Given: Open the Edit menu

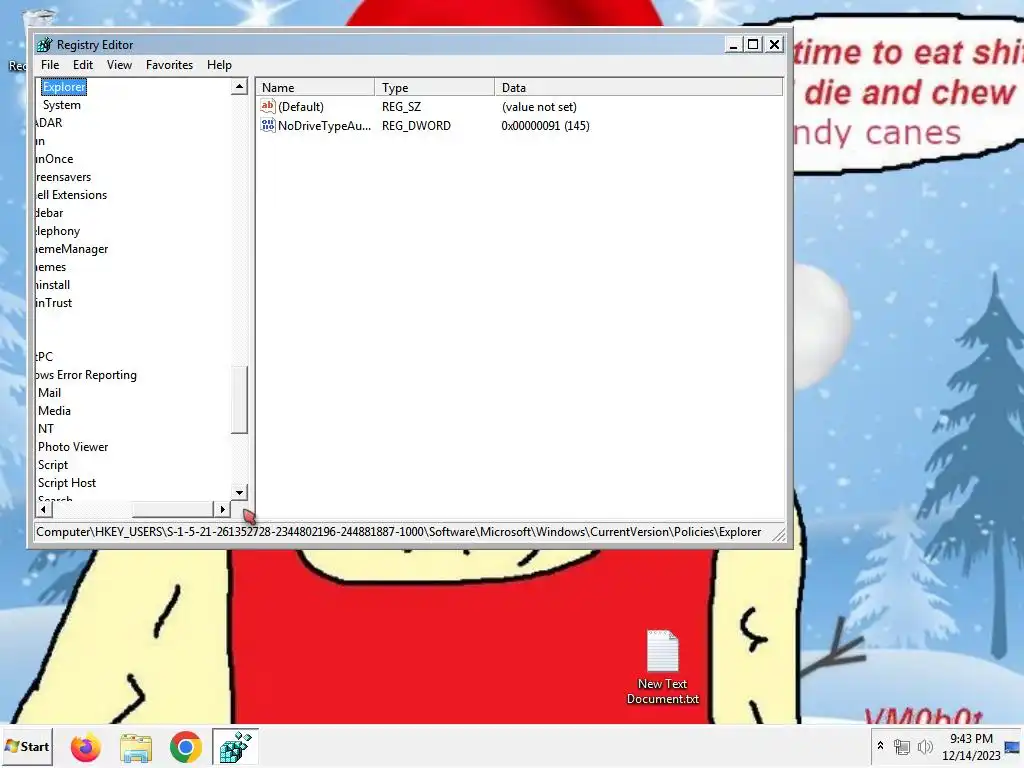Looking at the screenshot, I should tap(82, 65).
